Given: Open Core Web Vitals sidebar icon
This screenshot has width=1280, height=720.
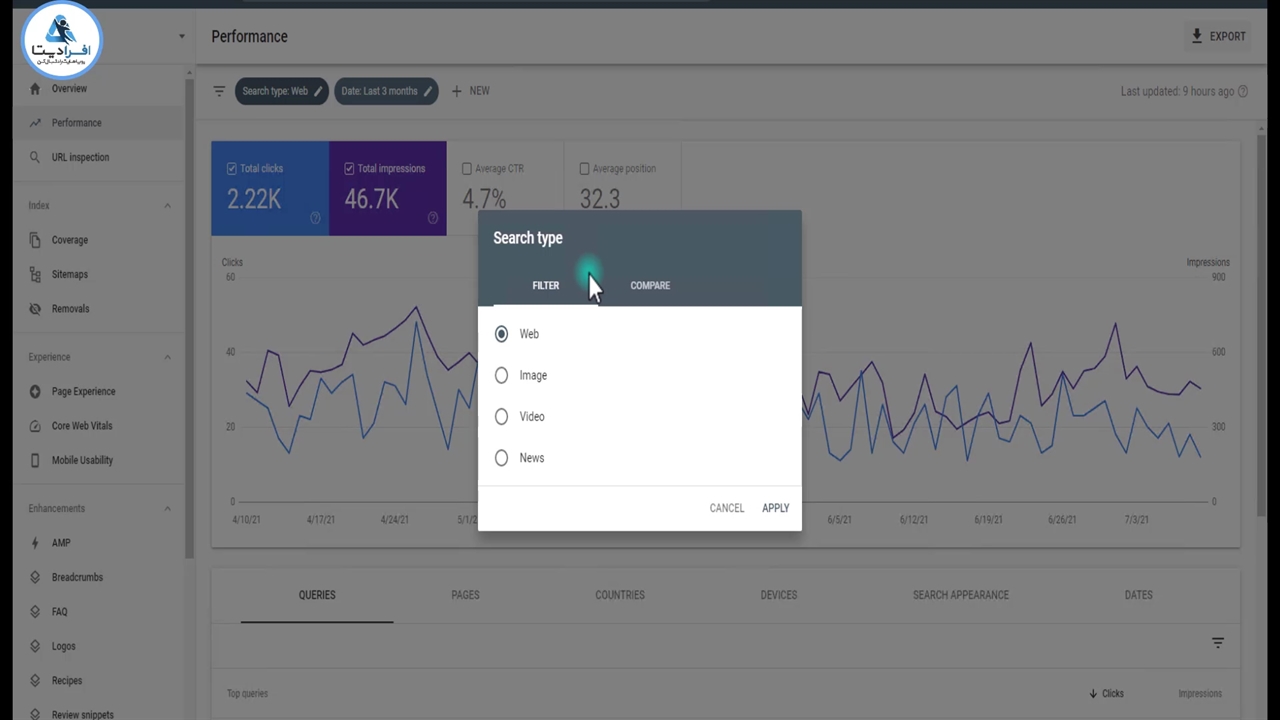Looking at the screenshot, I should point(35,426).
